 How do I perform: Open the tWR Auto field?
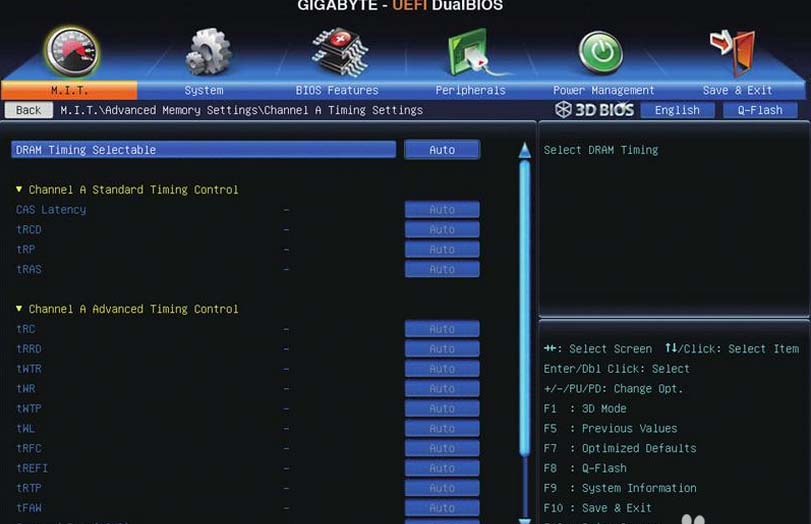tap(442, 388)
